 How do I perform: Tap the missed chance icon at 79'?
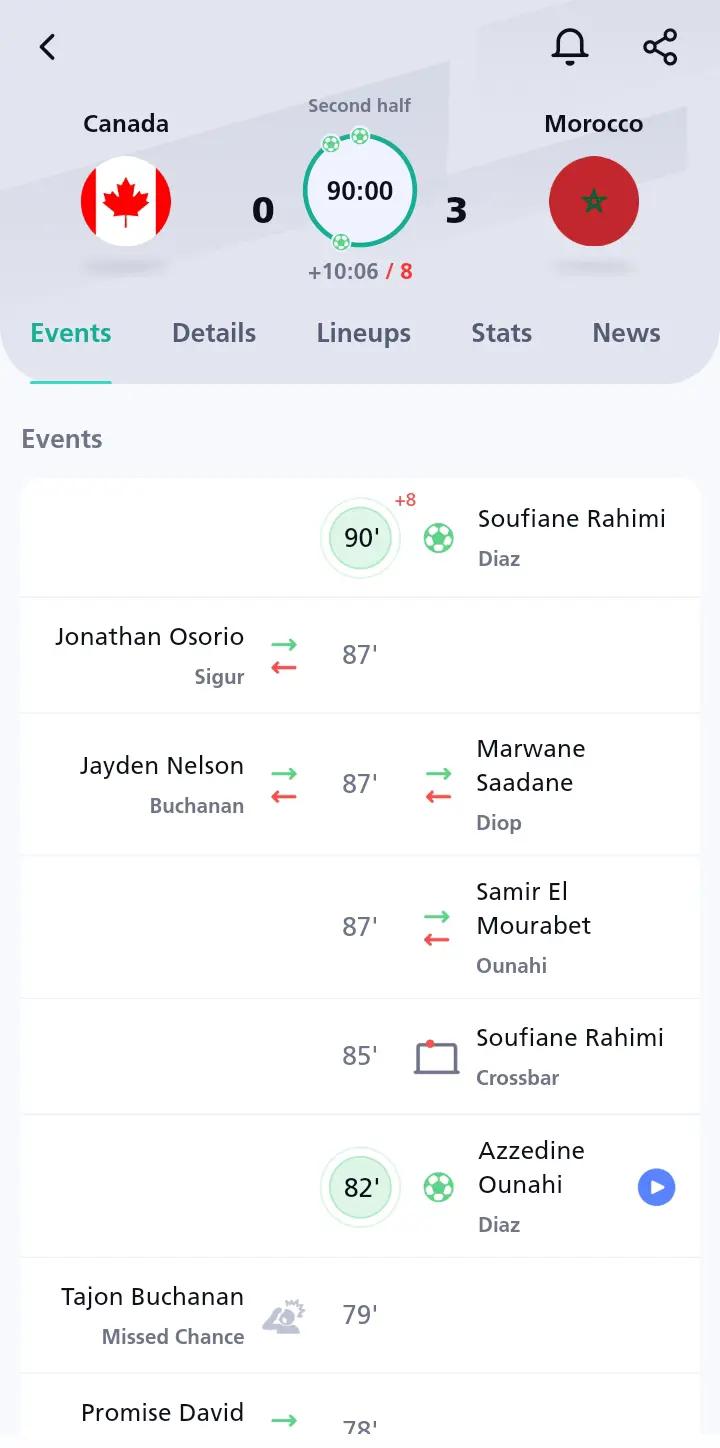point(284,1315)
